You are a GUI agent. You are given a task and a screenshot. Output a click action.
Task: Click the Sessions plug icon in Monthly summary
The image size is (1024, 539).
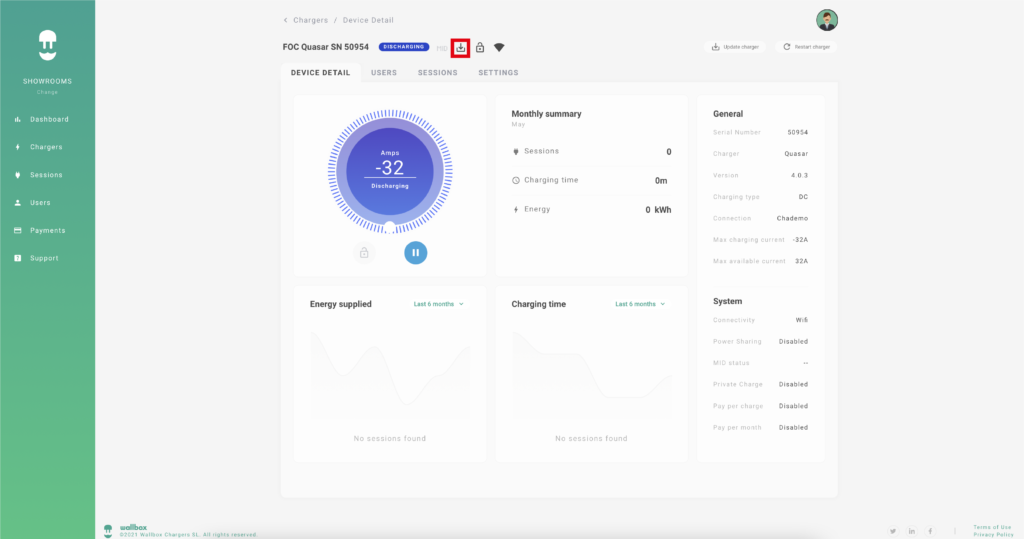coord(516,152)
